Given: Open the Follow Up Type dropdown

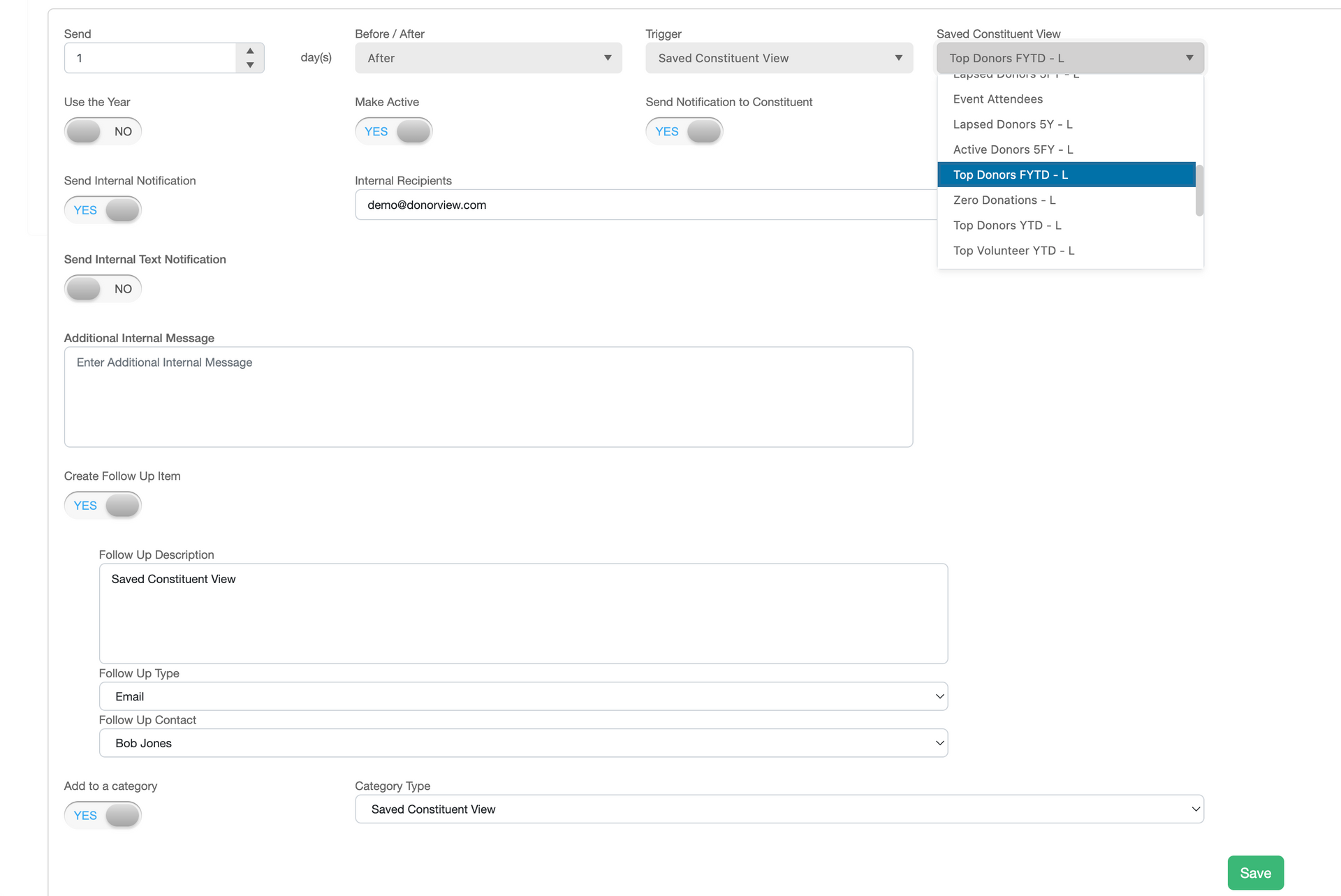Looking at the screenshot, I should (523, 696).
